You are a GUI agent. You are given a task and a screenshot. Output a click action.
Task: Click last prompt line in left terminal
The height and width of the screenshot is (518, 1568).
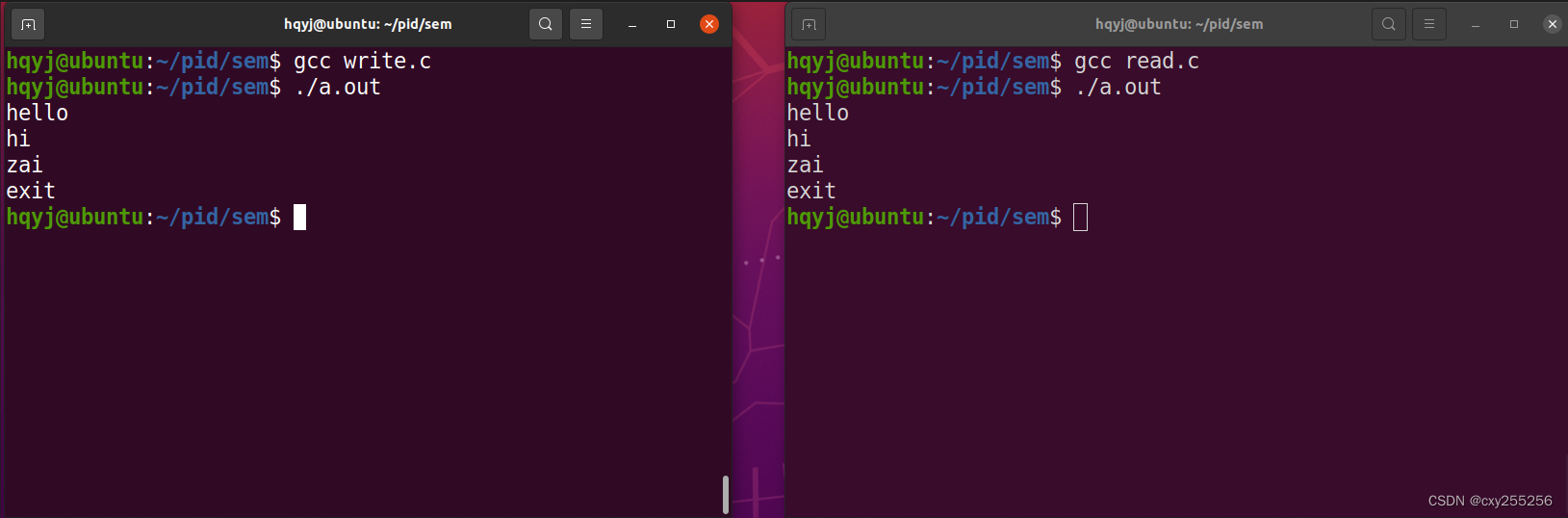click(156, 218)
